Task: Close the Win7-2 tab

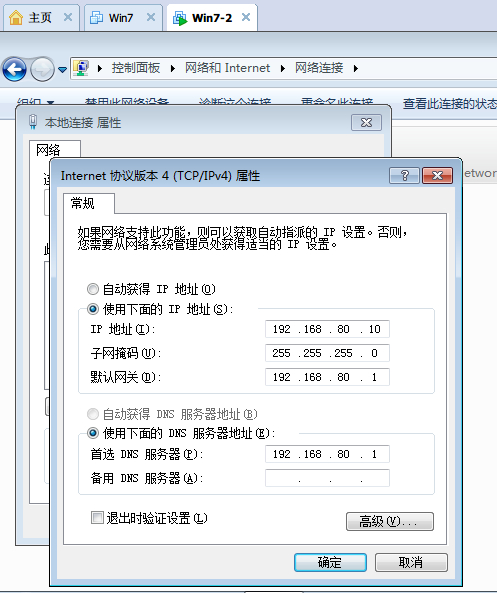Action: point(246,17)
